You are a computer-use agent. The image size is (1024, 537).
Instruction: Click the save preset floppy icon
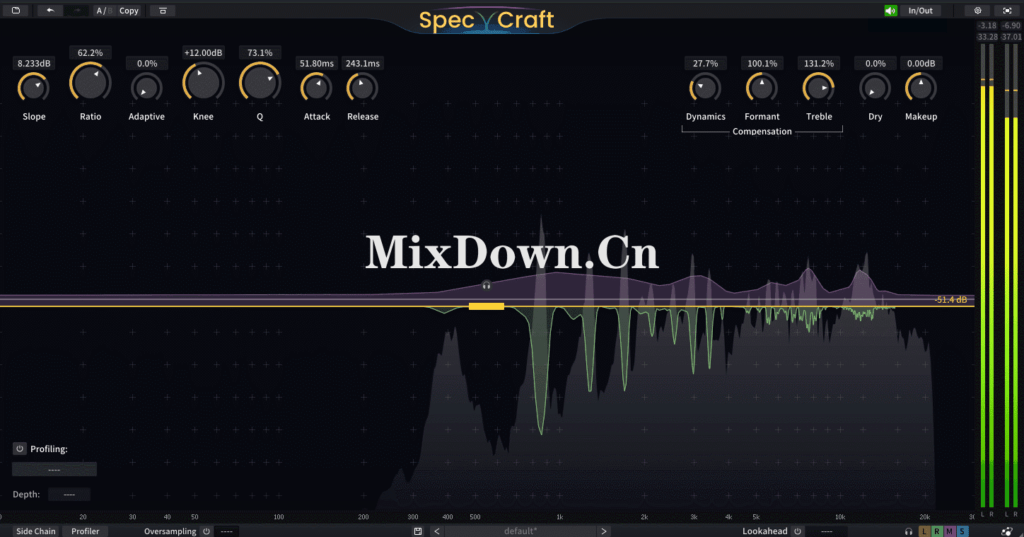[418, 531]
